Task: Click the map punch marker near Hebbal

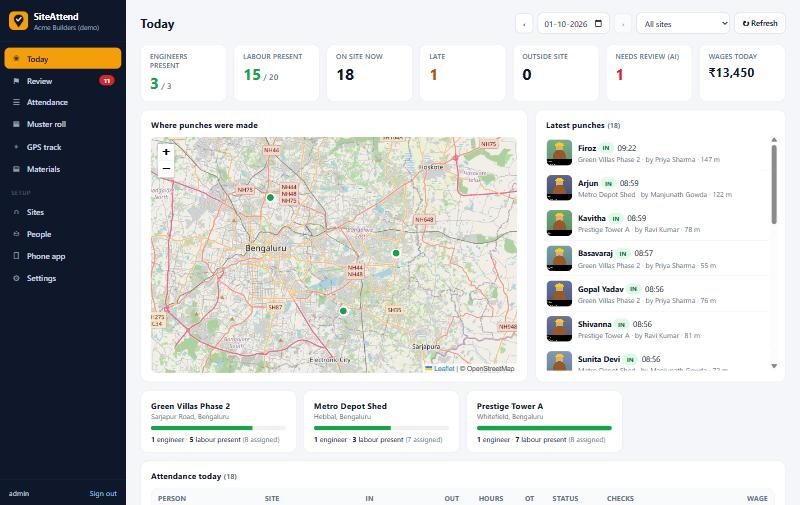Action: click(x=270, y=197)
